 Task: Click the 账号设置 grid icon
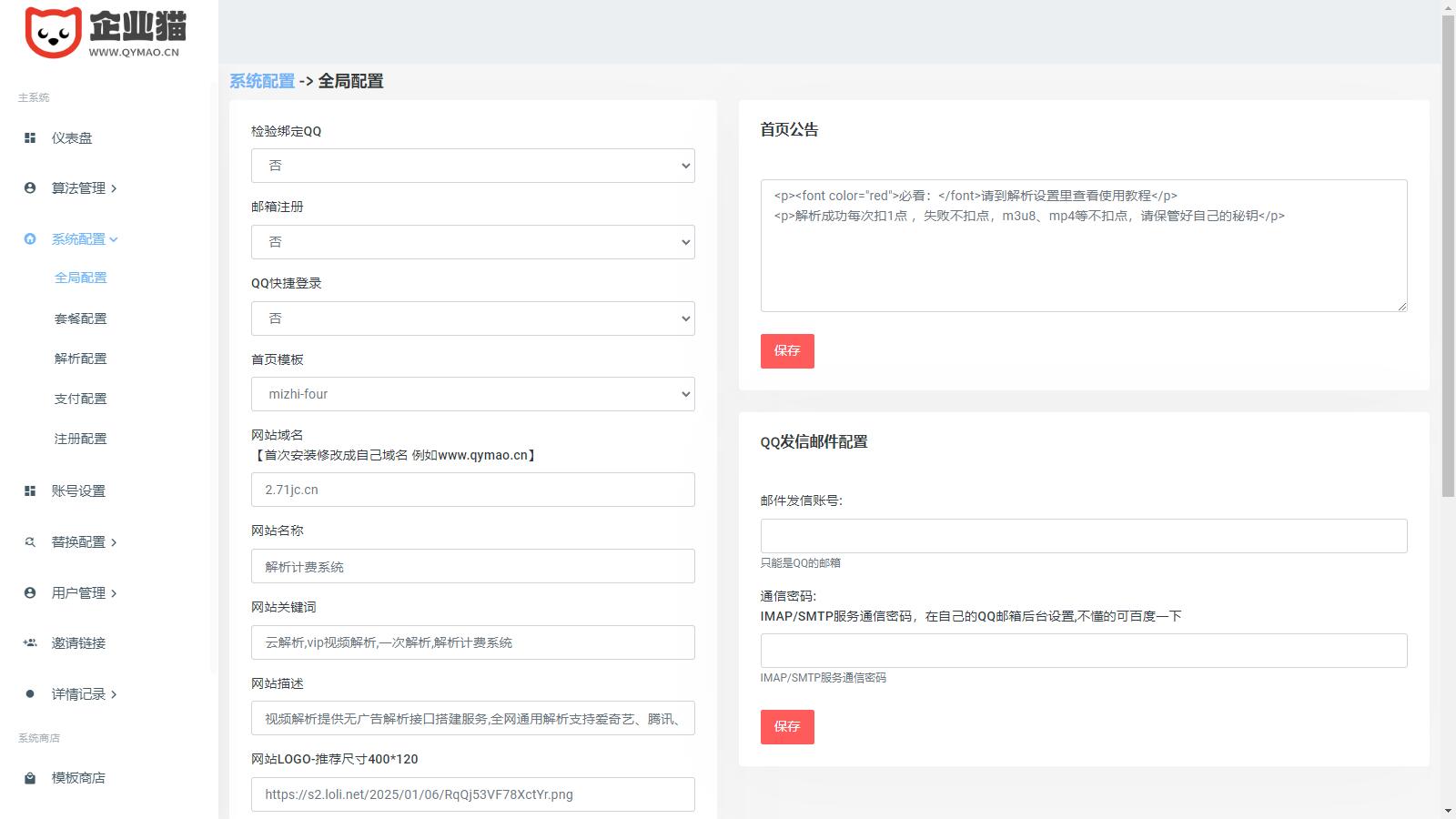coord(30,491)
